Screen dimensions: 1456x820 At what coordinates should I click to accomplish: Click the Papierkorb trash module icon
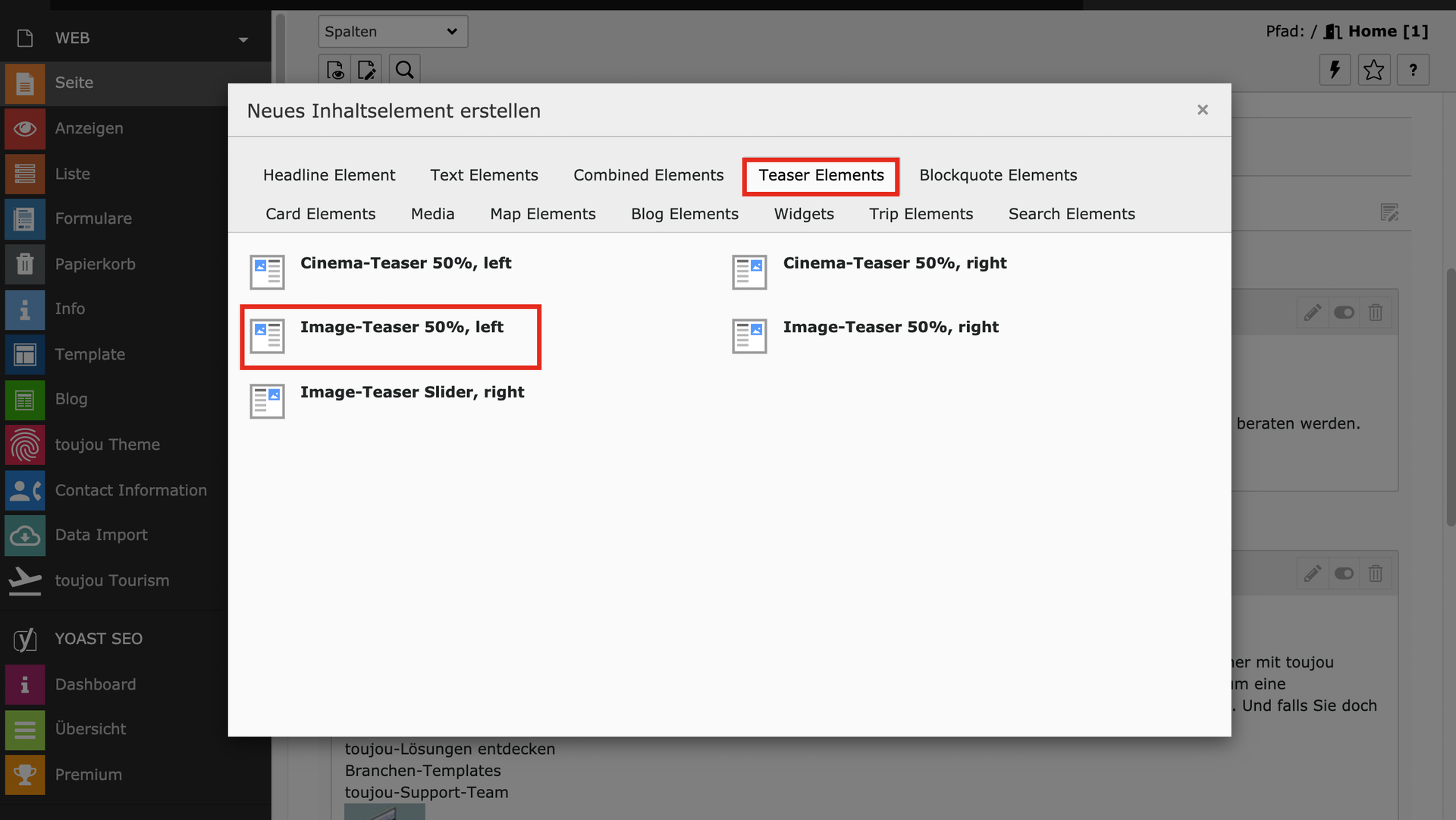tap(25, 264)
